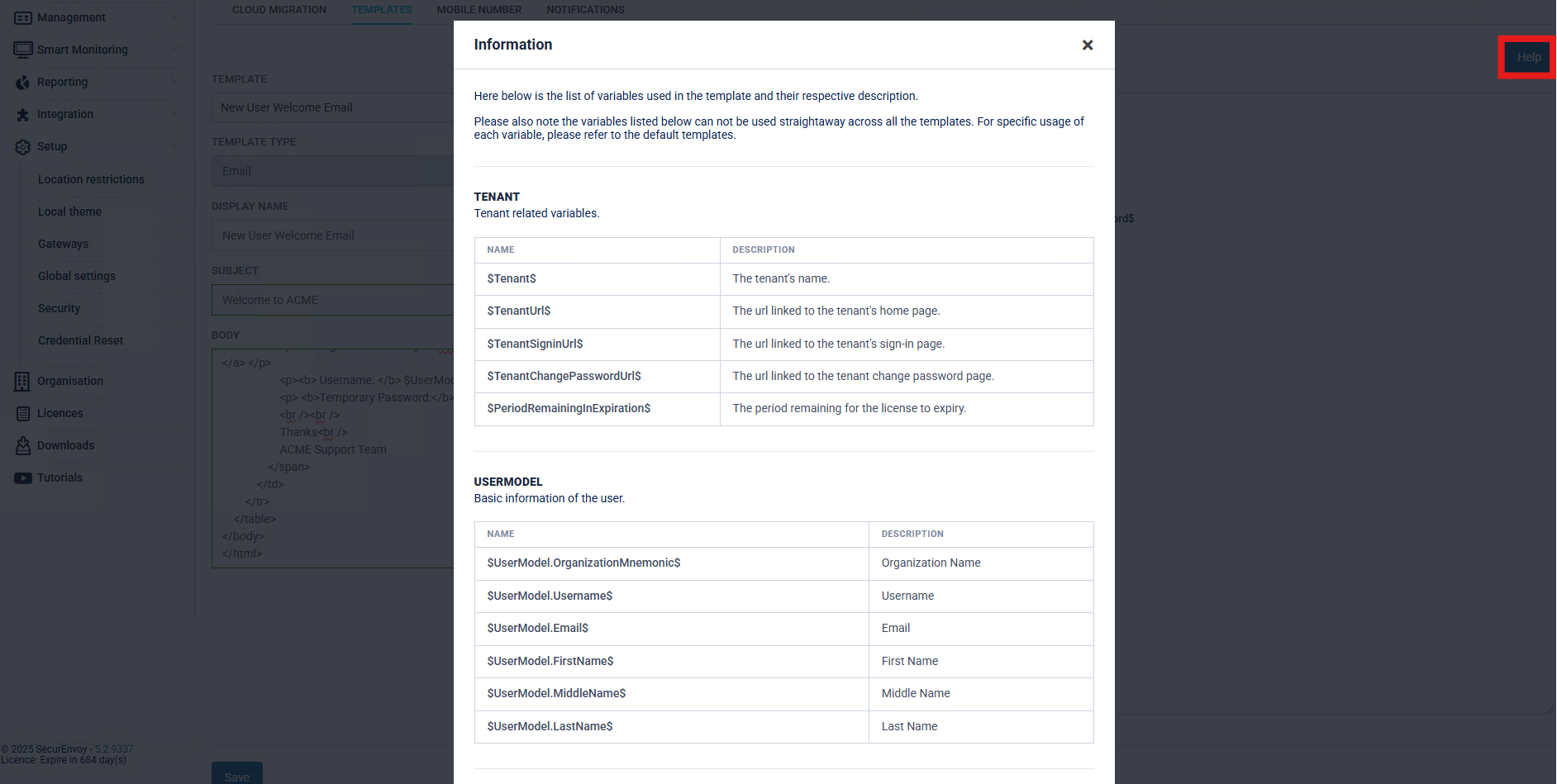
Task: Open Setup via the gear icon
Action: coord(23,146)
